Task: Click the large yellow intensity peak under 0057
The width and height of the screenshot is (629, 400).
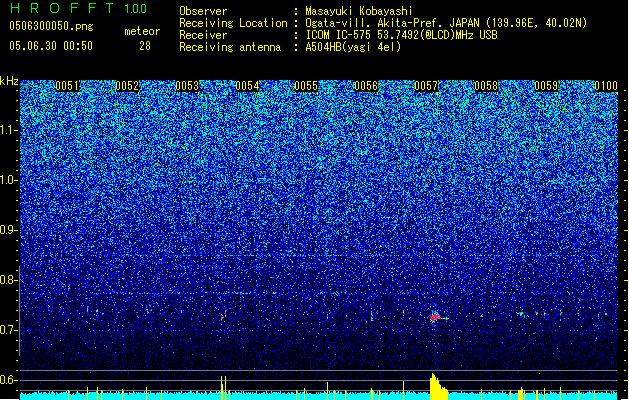Action: 438,387
